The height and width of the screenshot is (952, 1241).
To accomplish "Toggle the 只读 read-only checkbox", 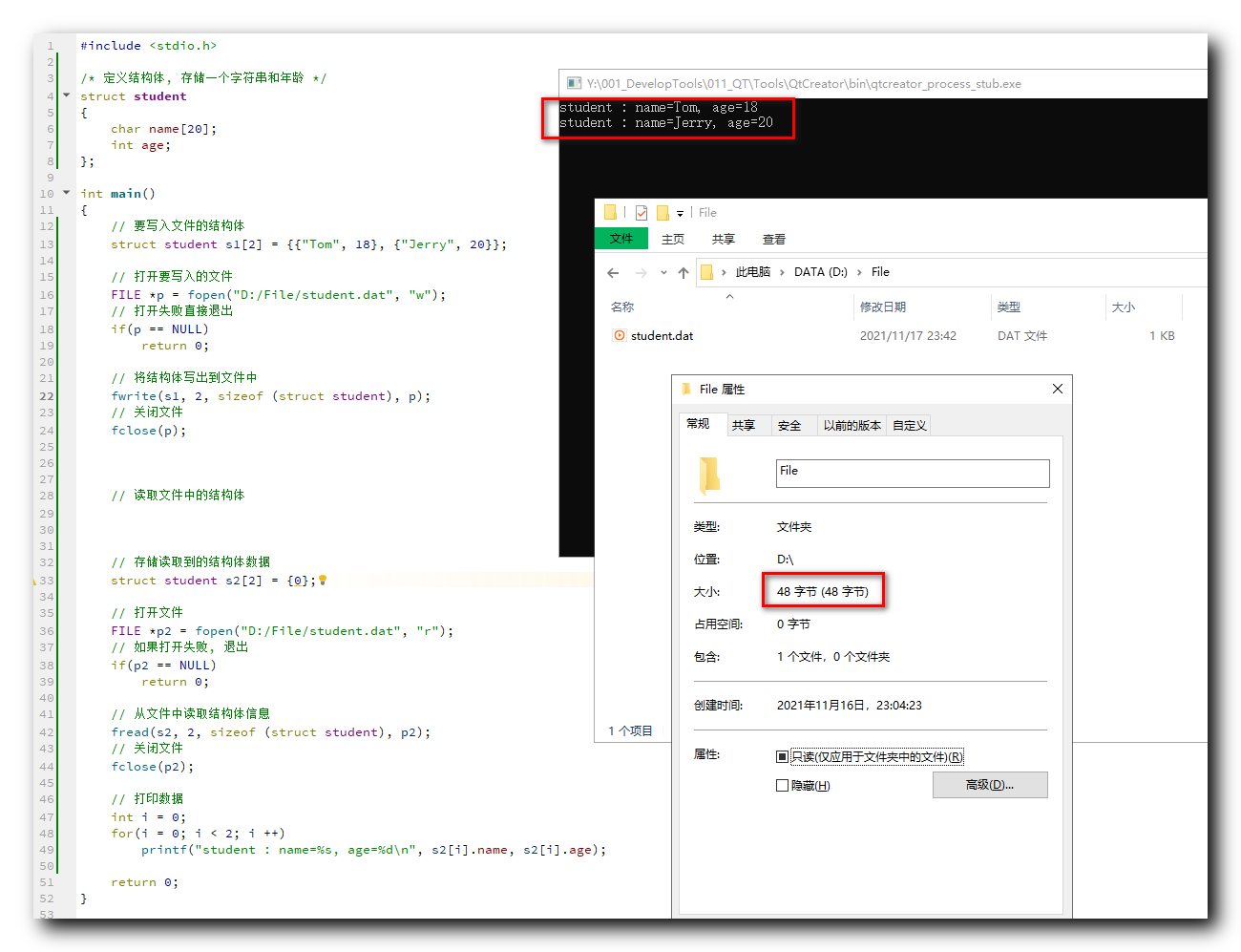I will pyautogui.click(x=782, y=756).
